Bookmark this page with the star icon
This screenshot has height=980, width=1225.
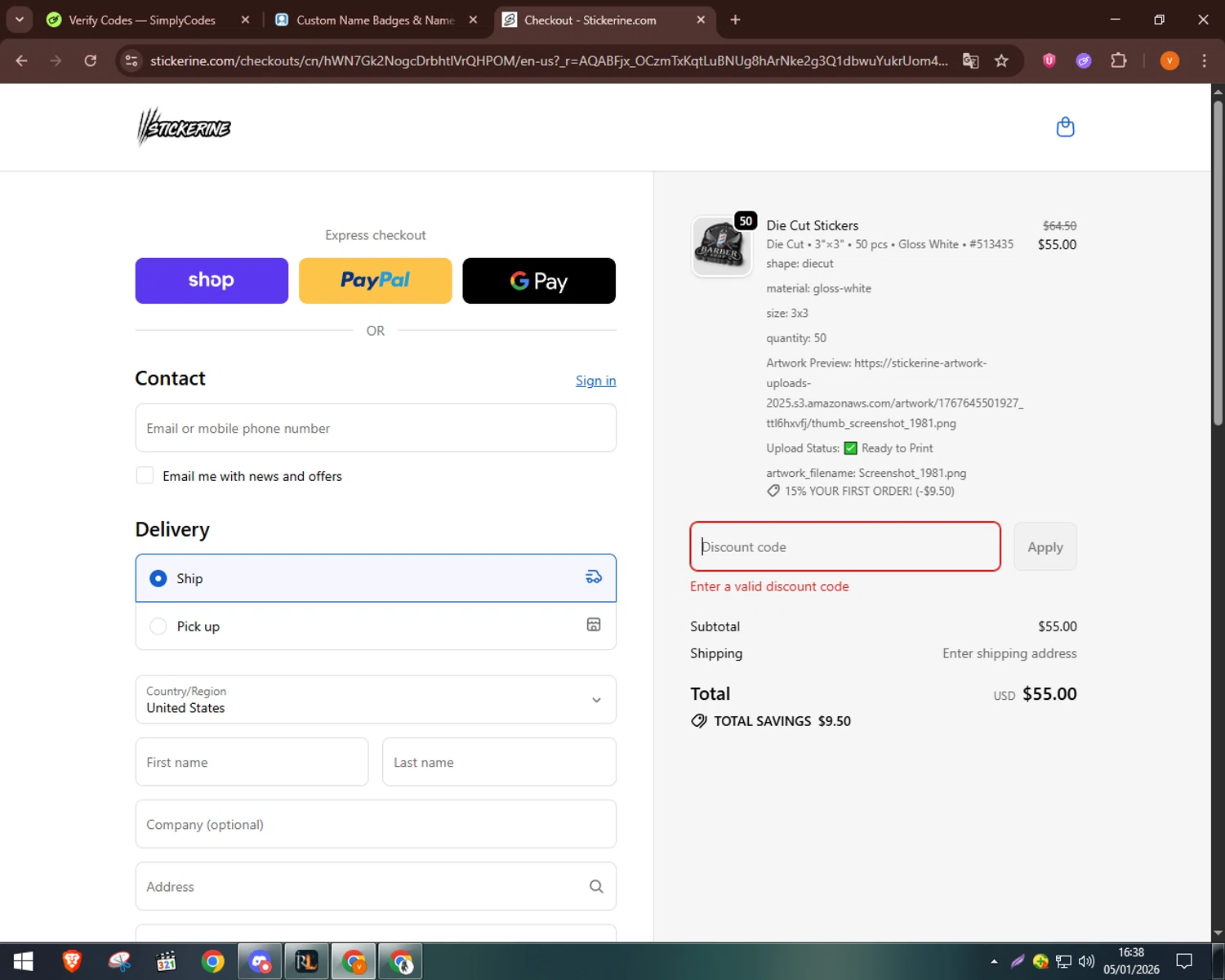[x=1001, y=60]
